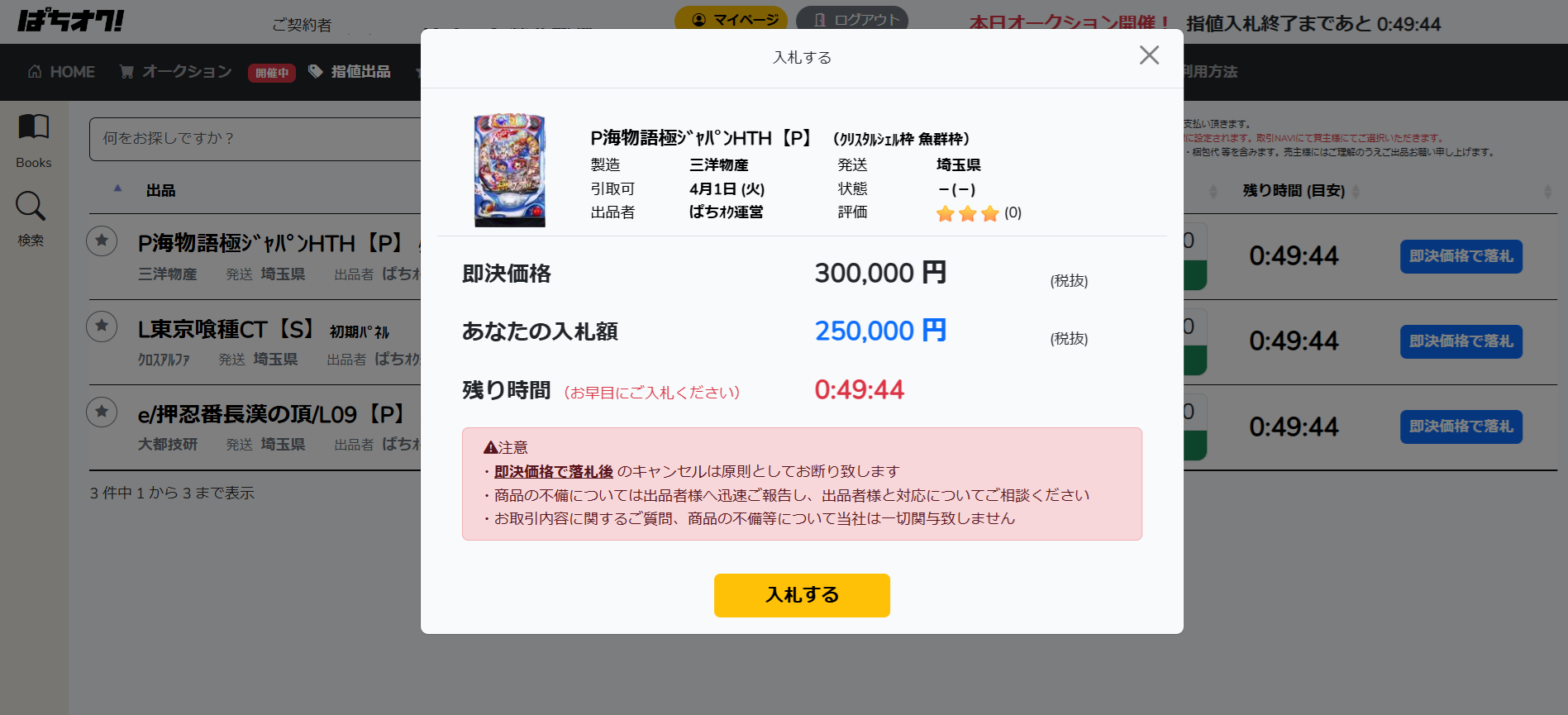Click the 何をお探しですか search field
Viewport: 1568px width, 715px height.
[x=256, y=139]
